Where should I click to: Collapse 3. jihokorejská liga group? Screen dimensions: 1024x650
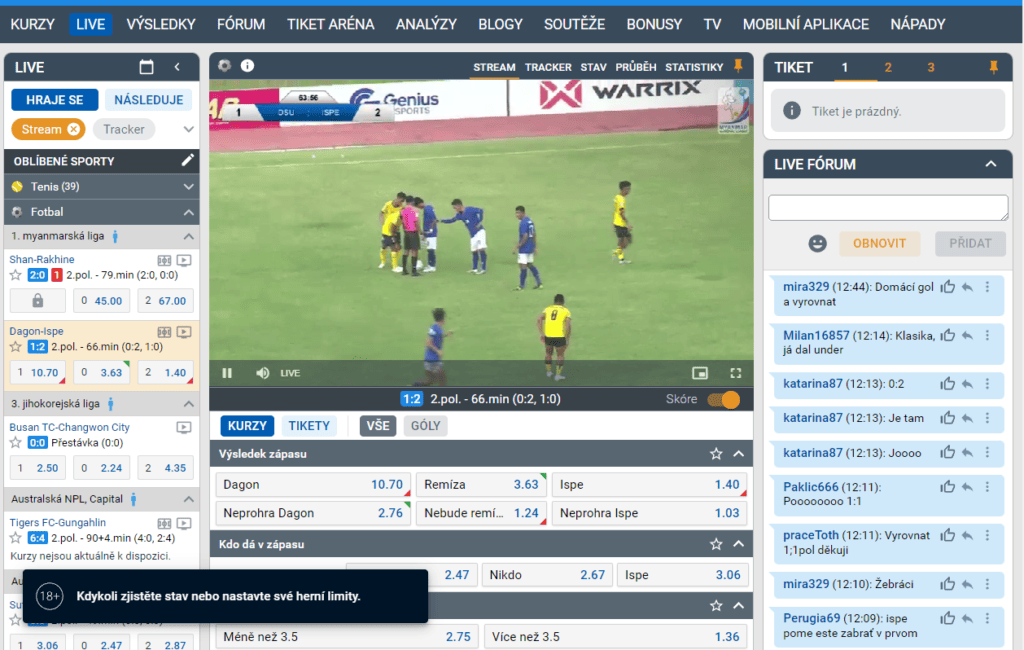pyautogui.click(x=188, y=404)
